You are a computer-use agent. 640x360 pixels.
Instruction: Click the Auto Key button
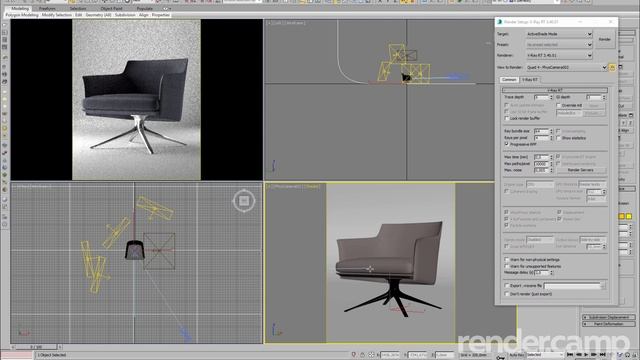pos(516,355)
